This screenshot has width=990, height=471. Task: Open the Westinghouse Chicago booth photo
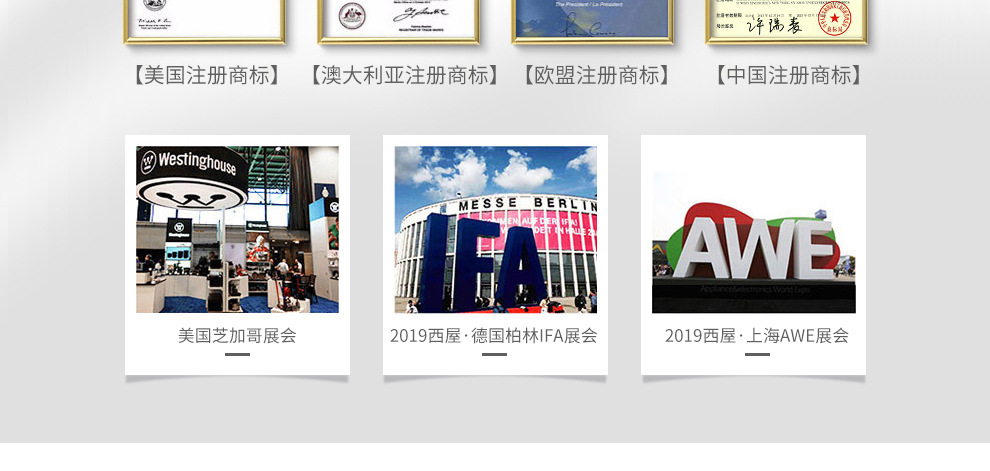(x=237, y=230)
